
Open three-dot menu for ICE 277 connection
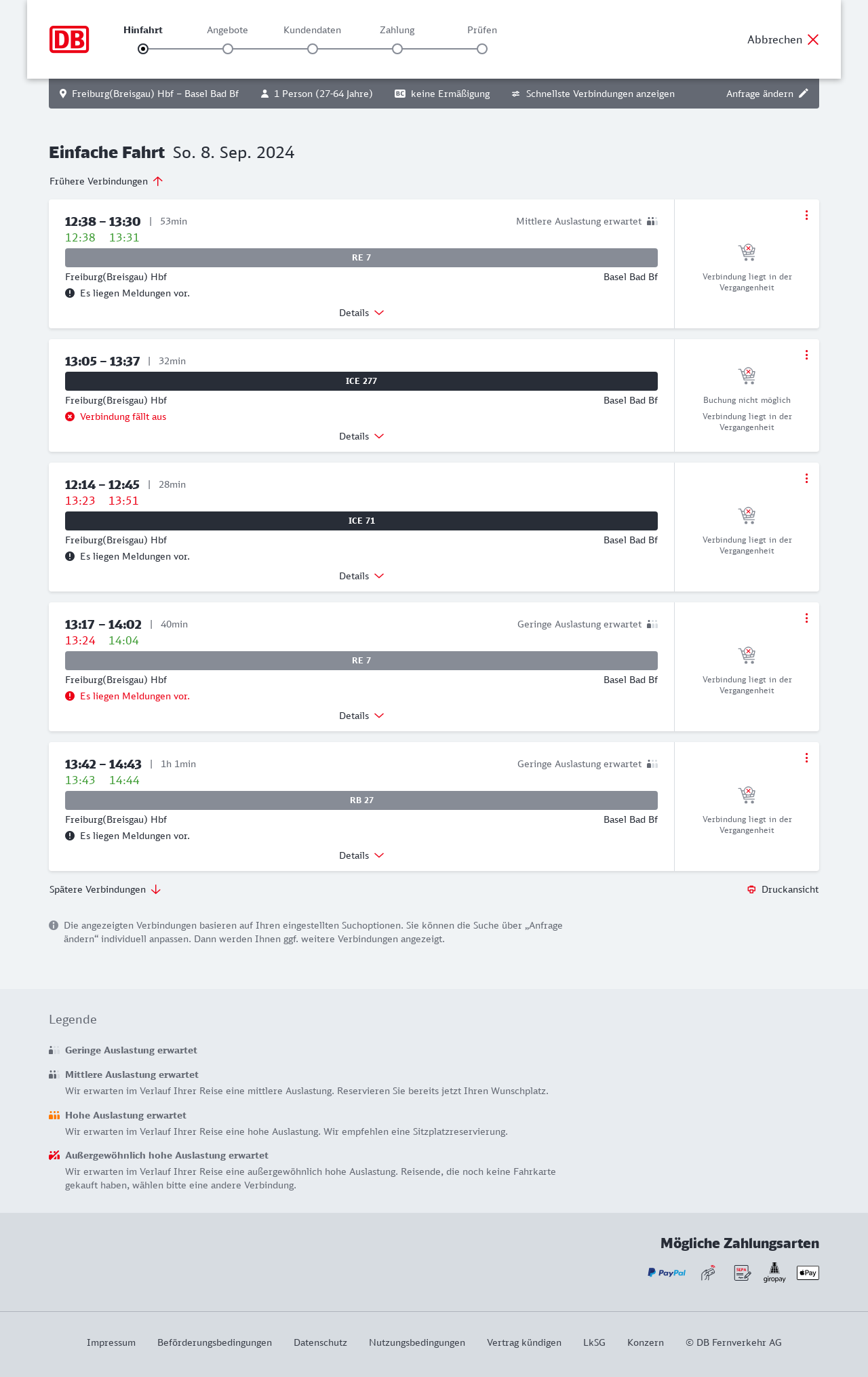tap(806, 355)
